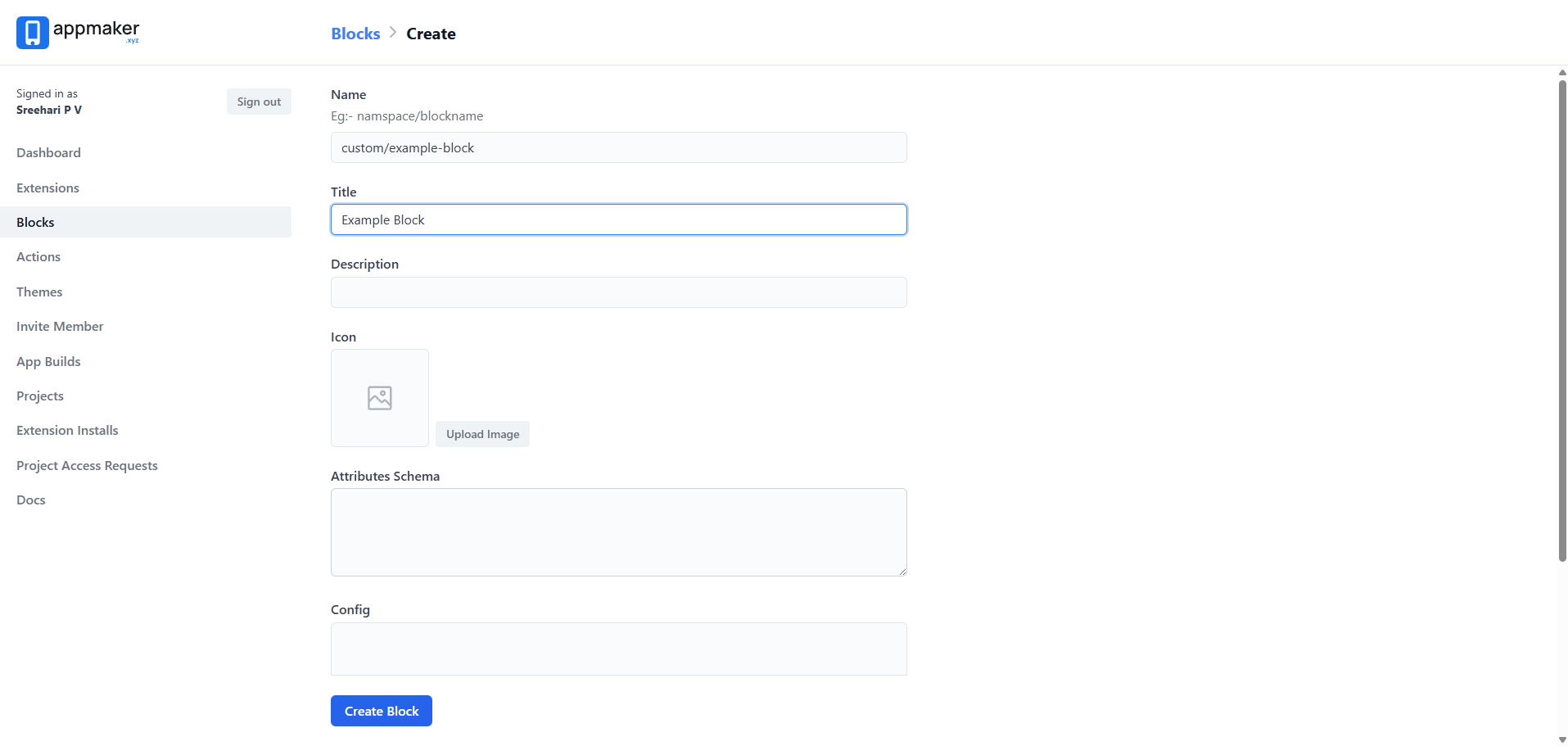This screenshot has width=1568, height=746.
Task: Click the scrollbar down arrow
Action: (1561, 738)
